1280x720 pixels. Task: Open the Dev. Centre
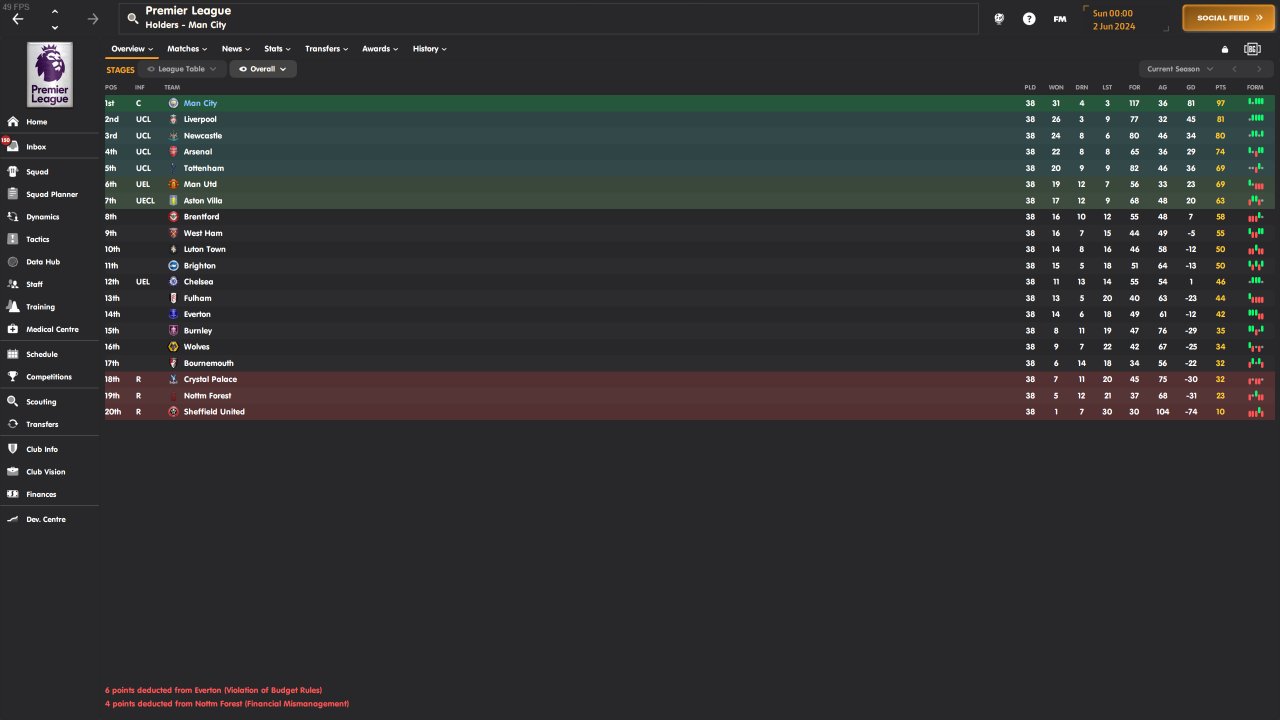coord(45,519)
